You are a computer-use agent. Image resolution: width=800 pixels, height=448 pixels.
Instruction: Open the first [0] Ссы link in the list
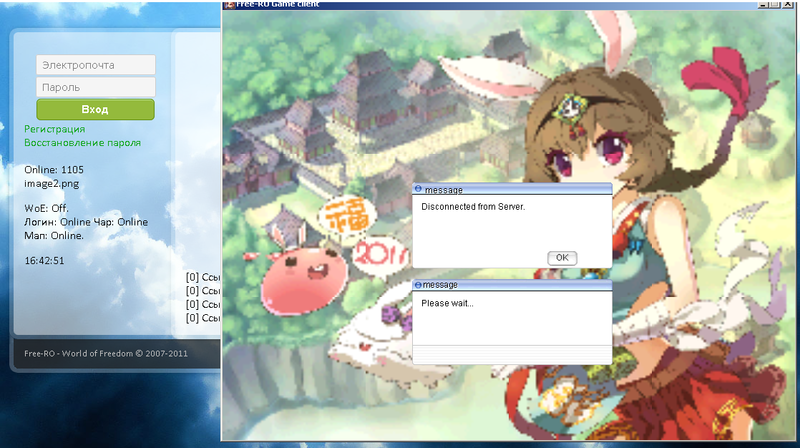[203, 277]
